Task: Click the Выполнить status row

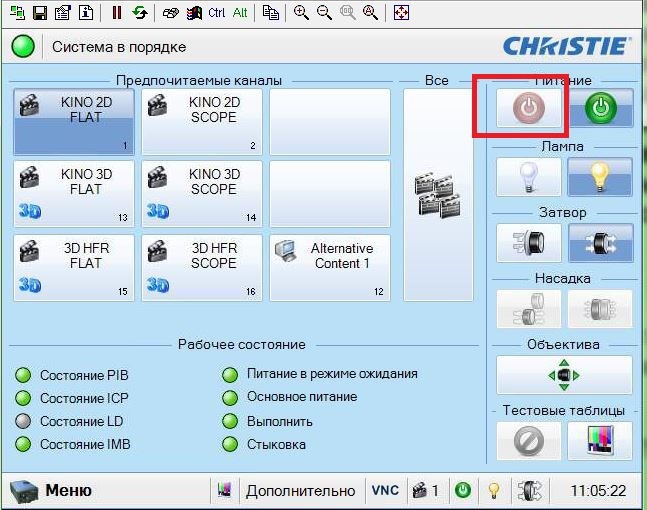Action: click(x=267, y=421)
